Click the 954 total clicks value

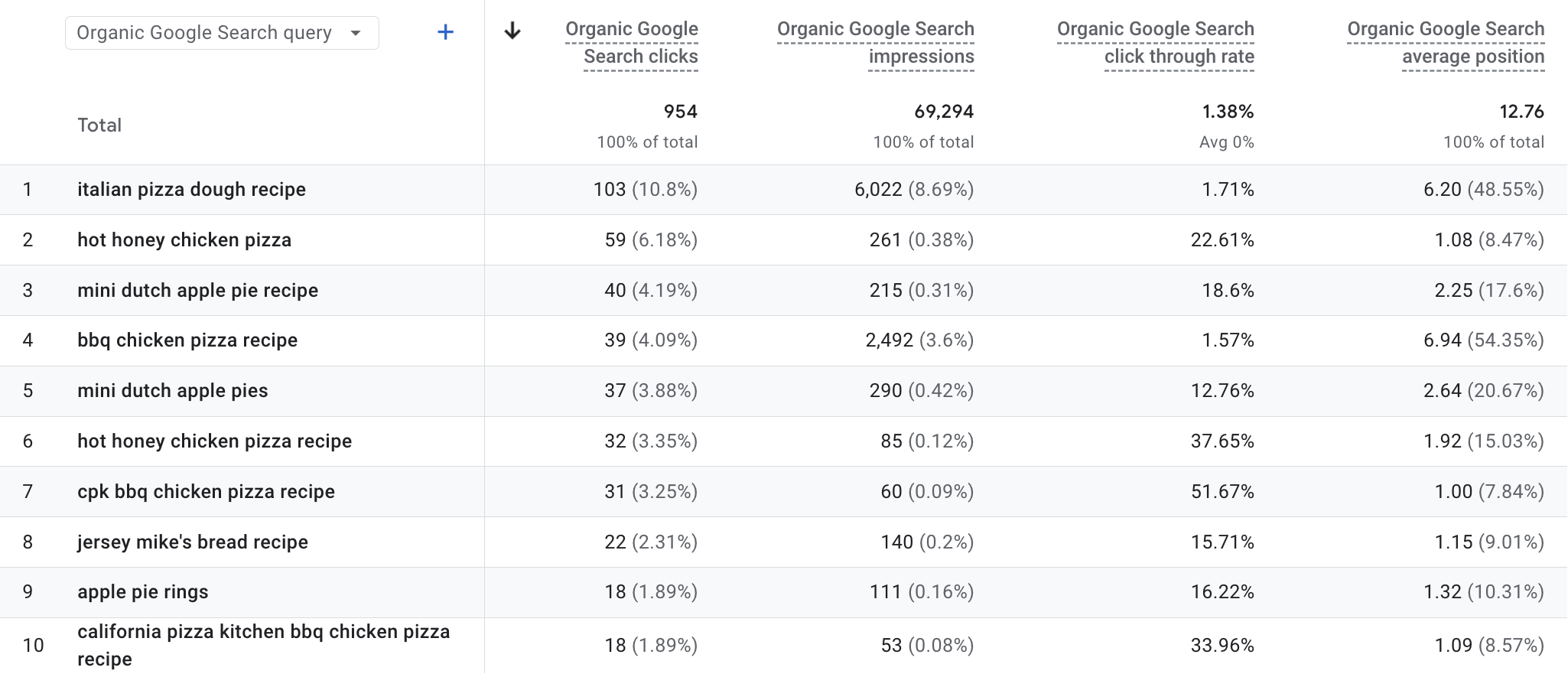click(x=680, y=112)
